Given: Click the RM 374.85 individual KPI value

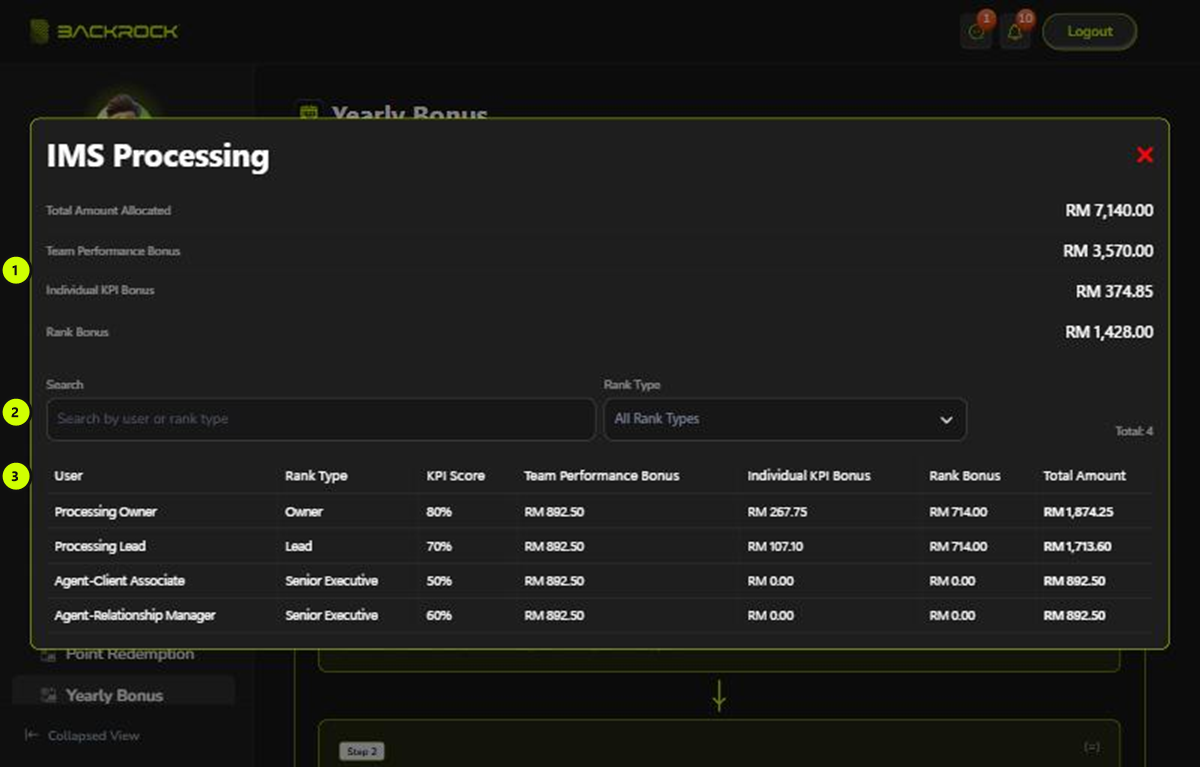Looking at the screenshot, I should 1115,291.
